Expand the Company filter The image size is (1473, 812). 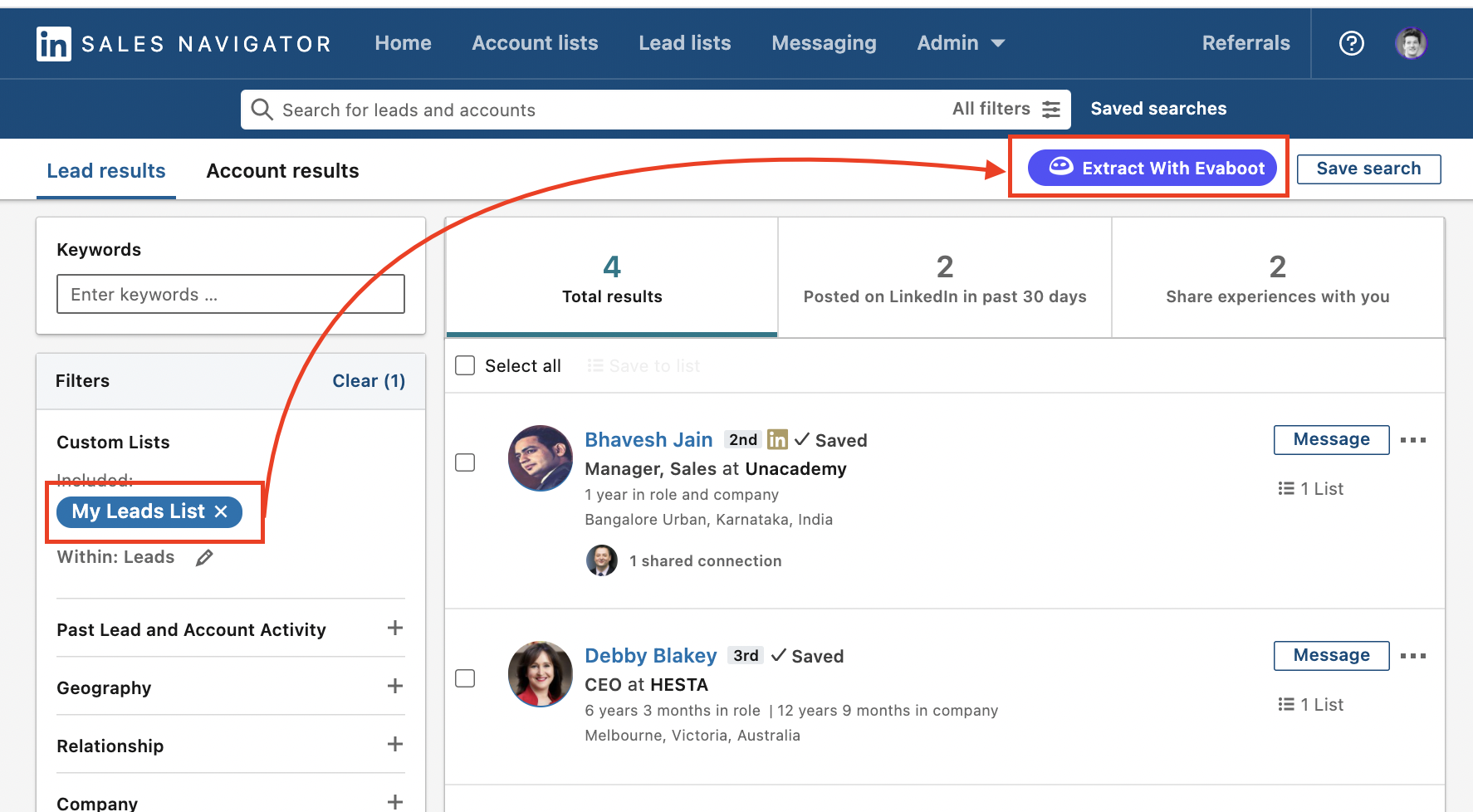(x=395, y=802)
